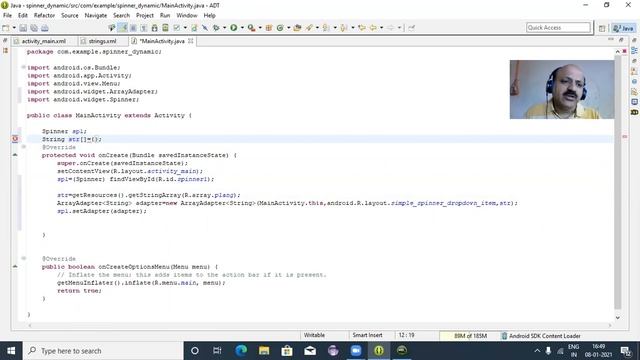Click the External Tools run icon
Viewport: 640px width, 360px height.
pyautogui.click(x=251, y=28)
